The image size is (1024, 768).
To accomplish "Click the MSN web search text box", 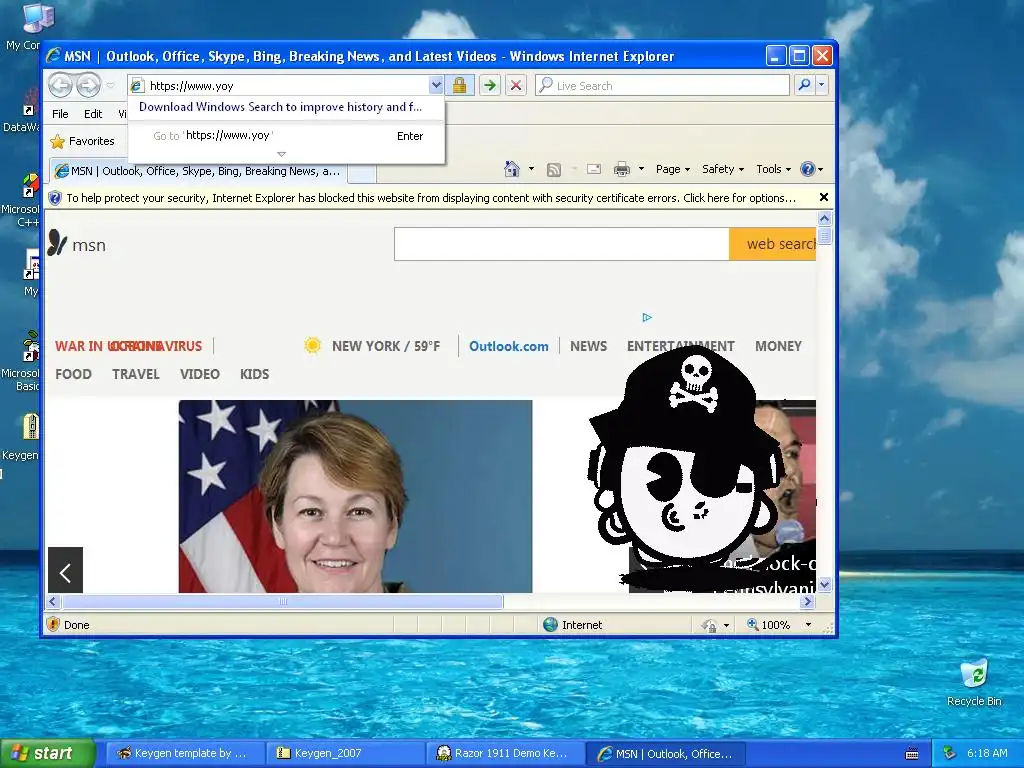I will pyautogui.click(x=562, y=244).
